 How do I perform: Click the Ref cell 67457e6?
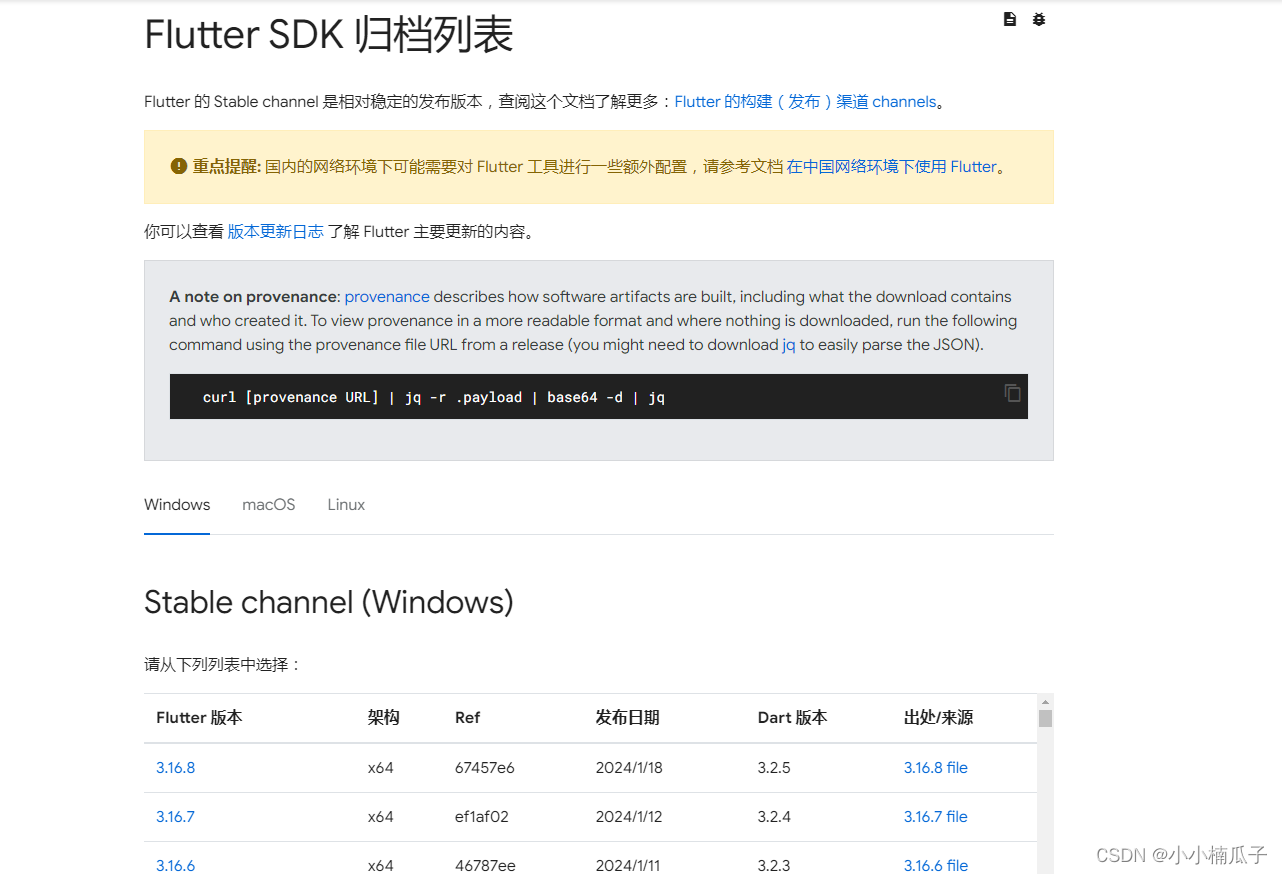click(485, 768)
